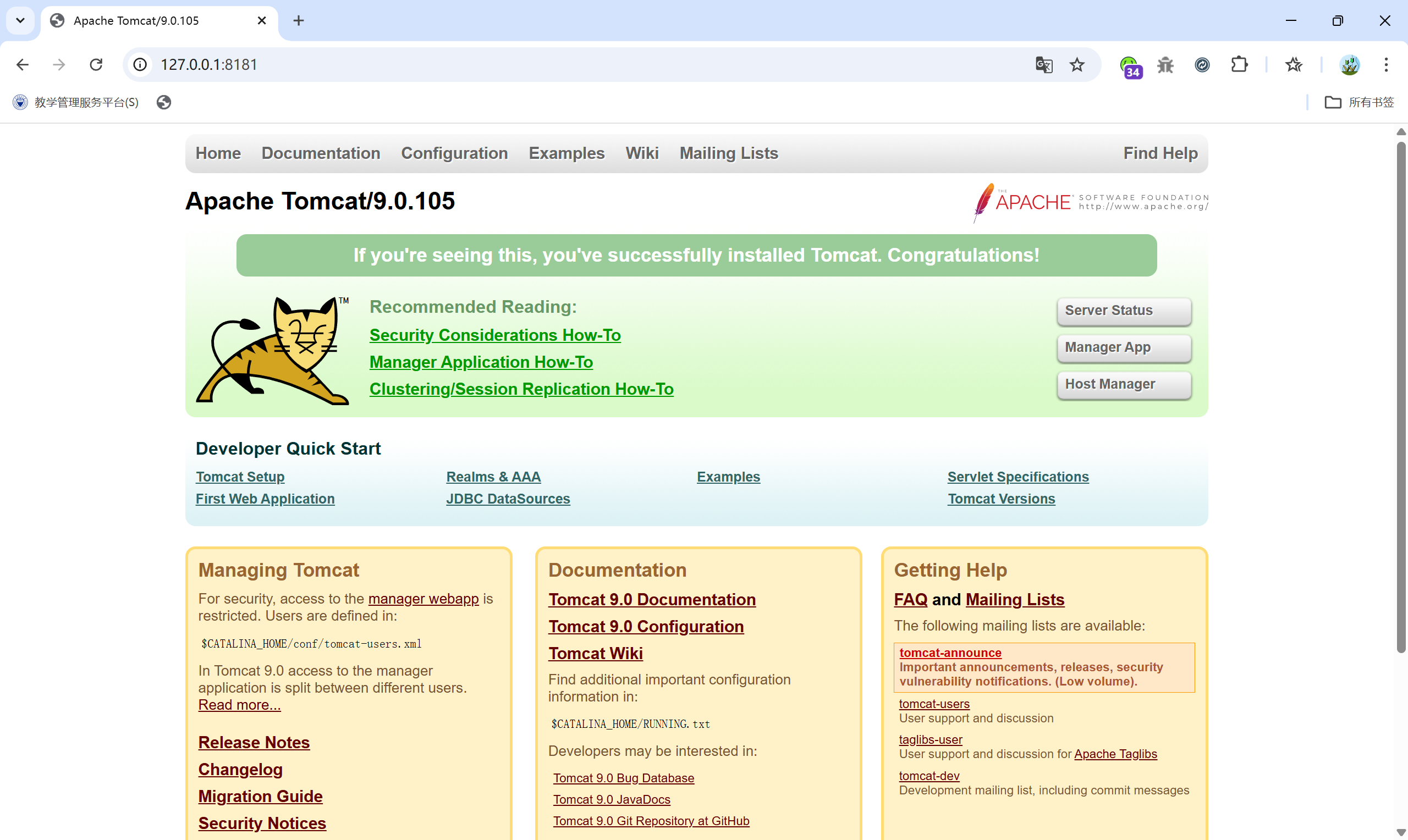Open the green extension with badge 34
Viewport: 1408px width, 840px height.
1129,65
